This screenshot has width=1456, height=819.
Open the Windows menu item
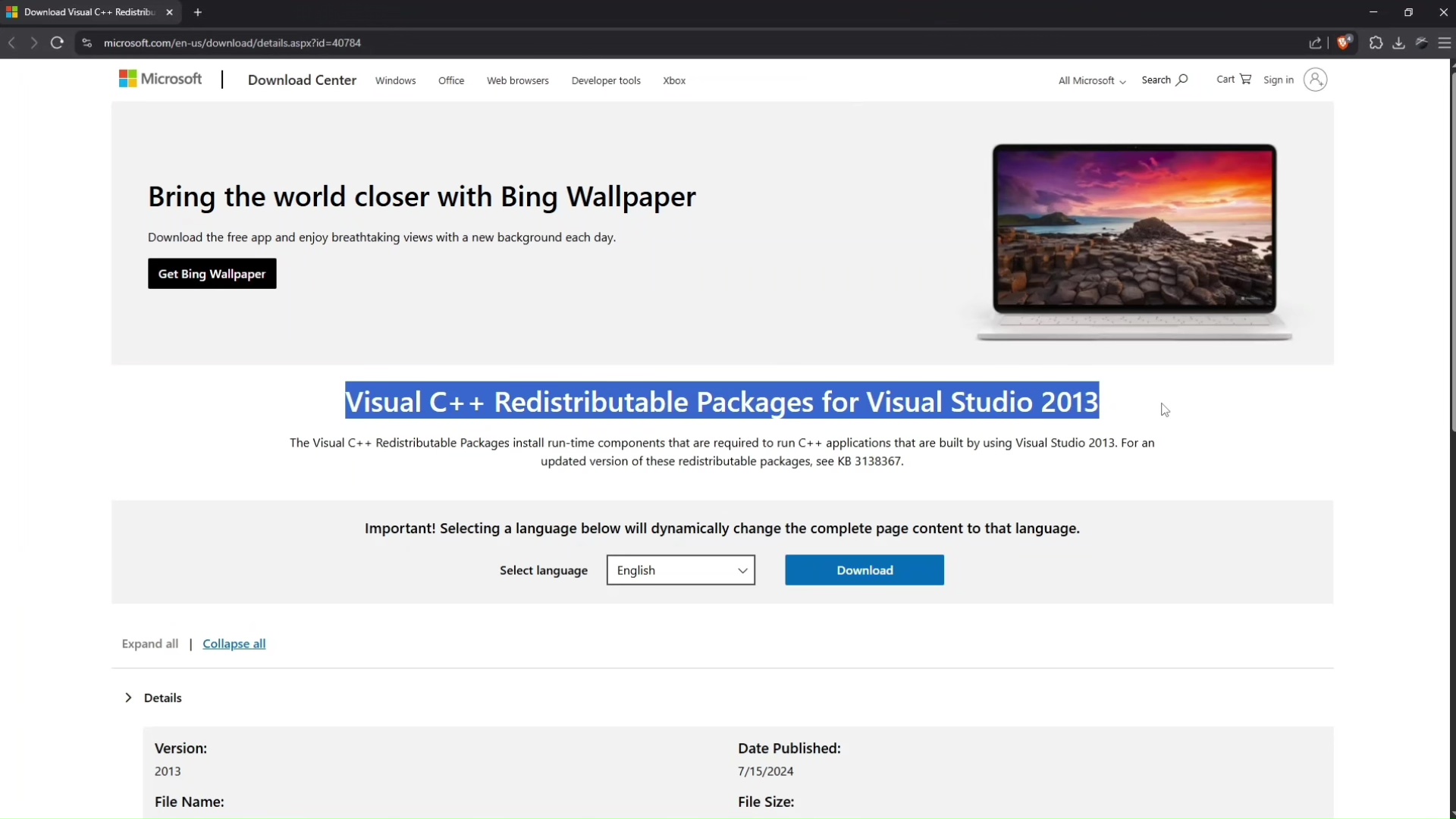click(x=395, y=80)
